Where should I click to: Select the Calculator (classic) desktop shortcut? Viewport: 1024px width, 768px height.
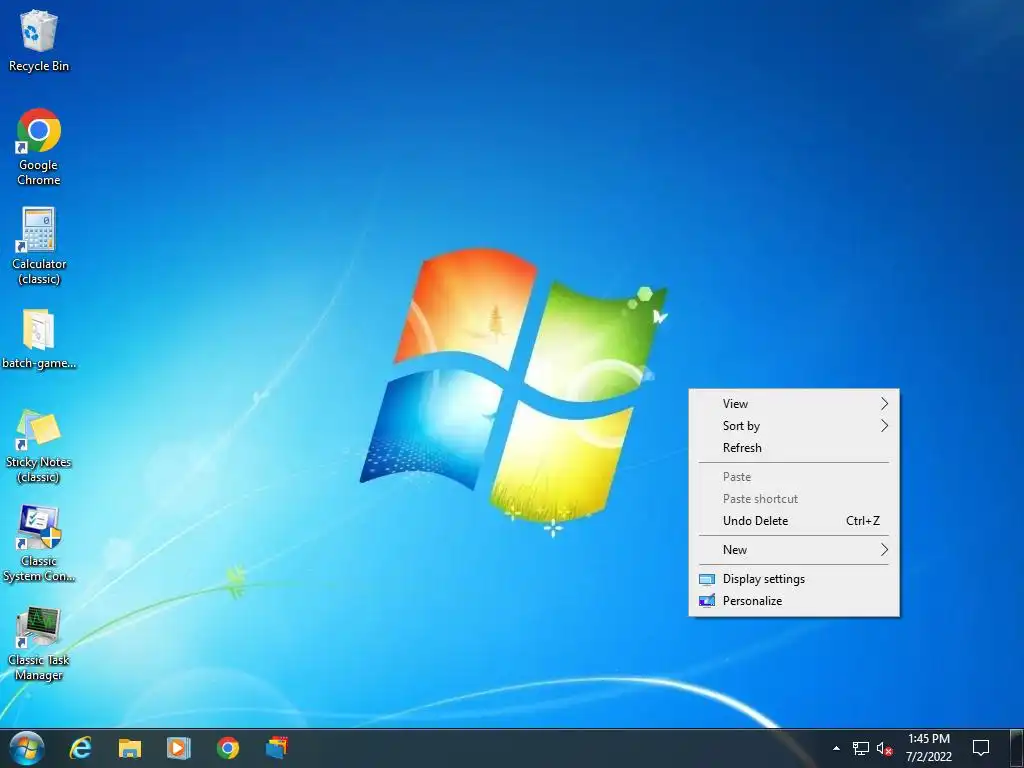pyautogui.click(x=39, y=246)
